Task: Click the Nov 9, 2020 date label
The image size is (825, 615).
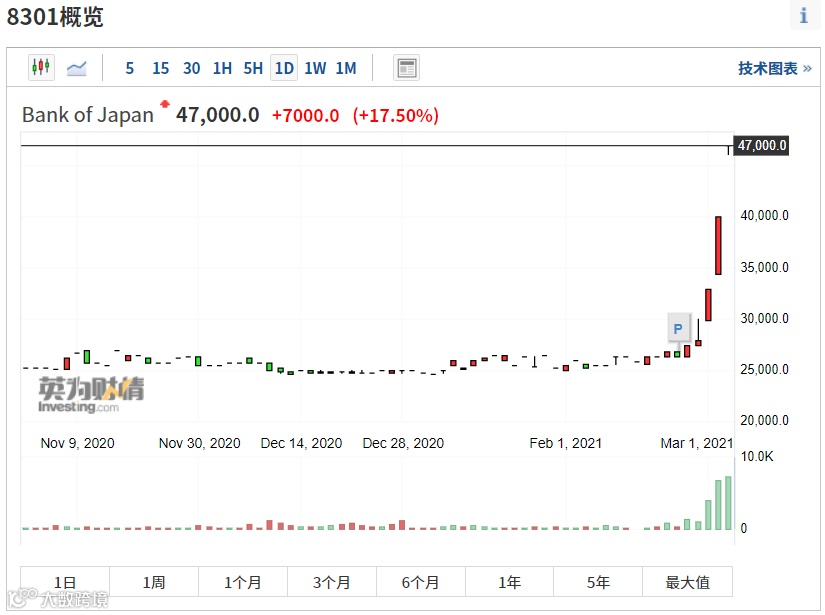Action: (77, 443)
